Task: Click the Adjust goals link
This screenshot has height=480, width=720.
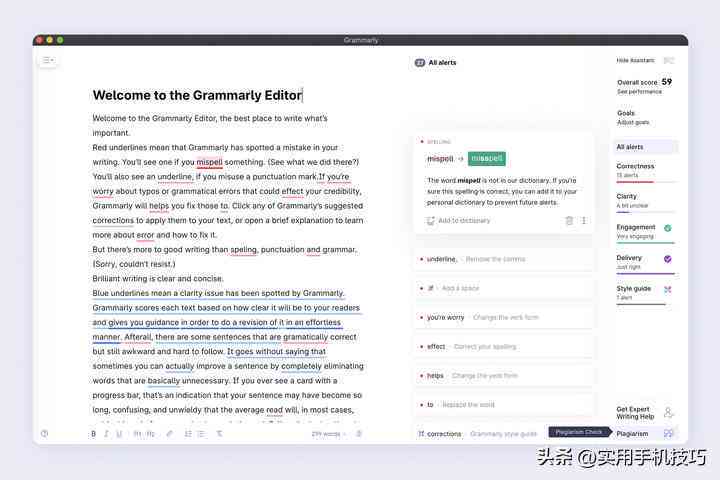Action: [633, 122]
